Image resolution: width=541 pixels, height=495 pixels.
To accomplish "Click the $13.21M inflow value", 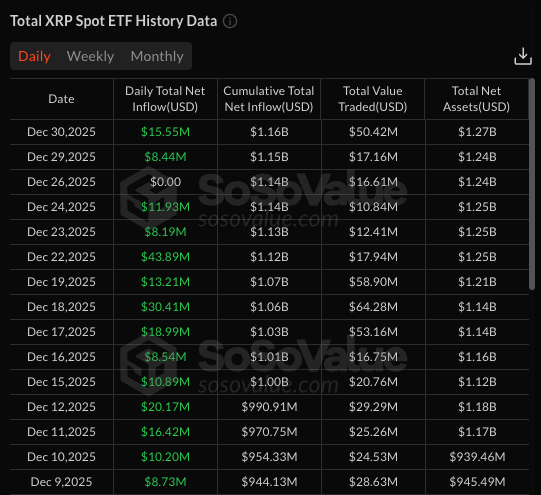I will 165,282.
